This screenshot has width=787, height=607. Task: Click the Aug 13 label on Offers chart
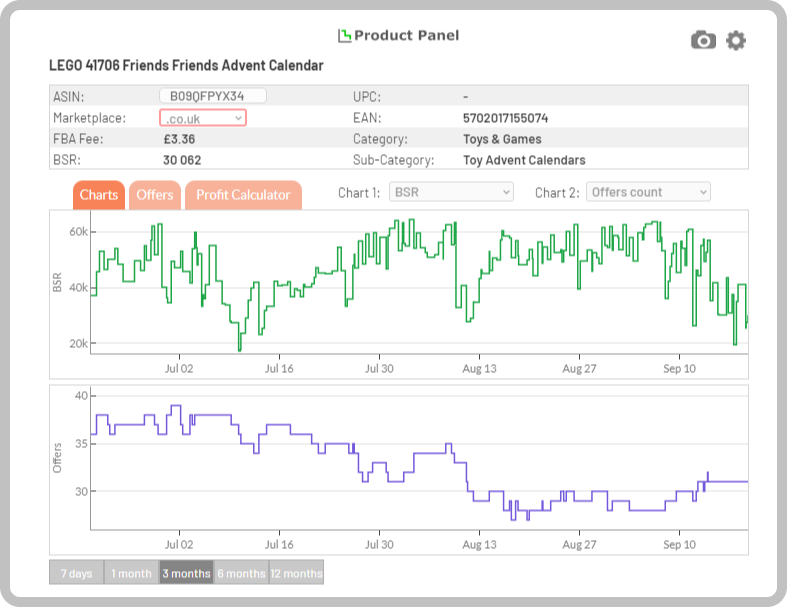click(479, 544)
